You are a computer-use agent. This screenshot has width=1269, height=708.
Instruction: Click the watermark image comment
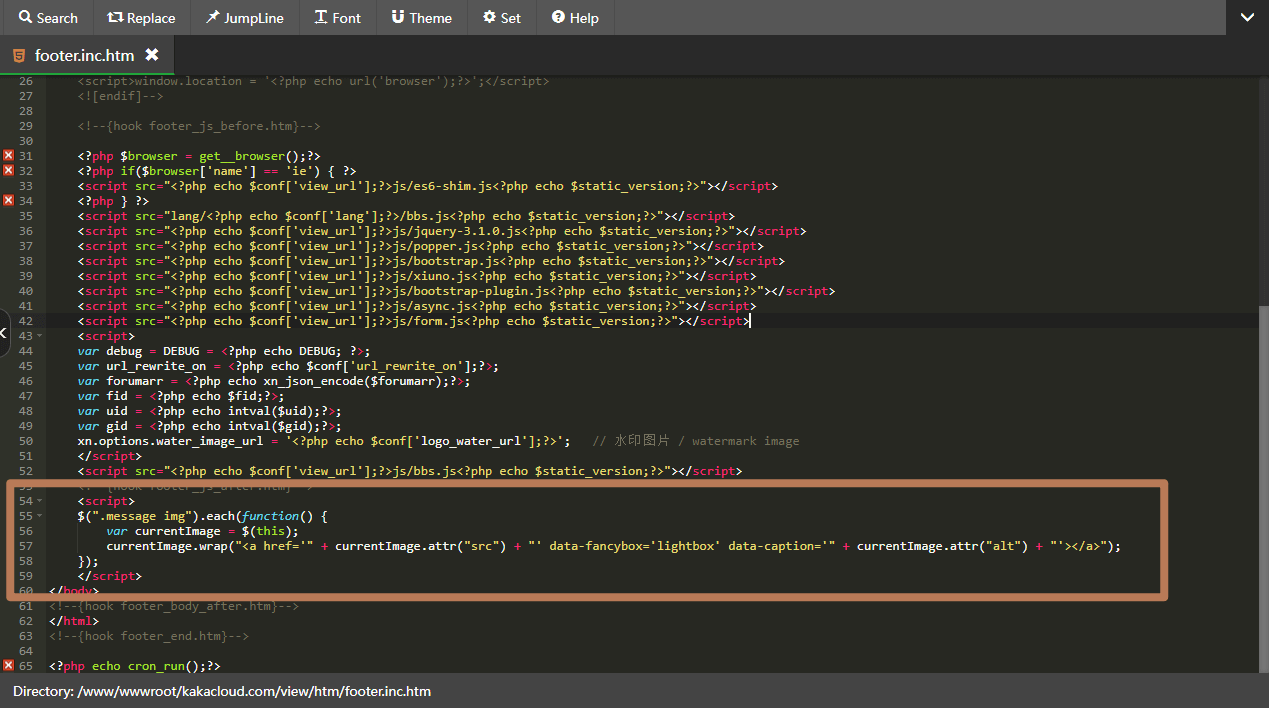coord(695,441)
